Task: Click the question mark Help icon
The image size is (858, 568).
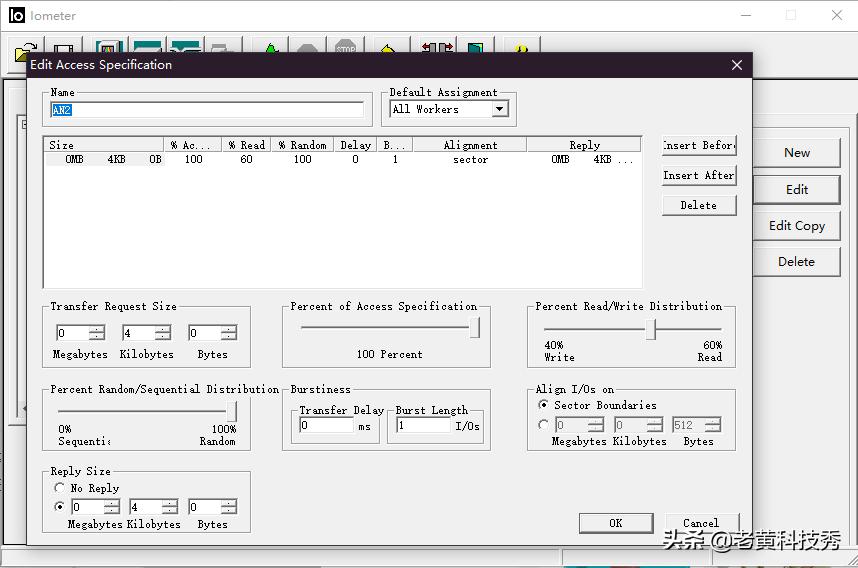Action: click(x=520, y=49)
